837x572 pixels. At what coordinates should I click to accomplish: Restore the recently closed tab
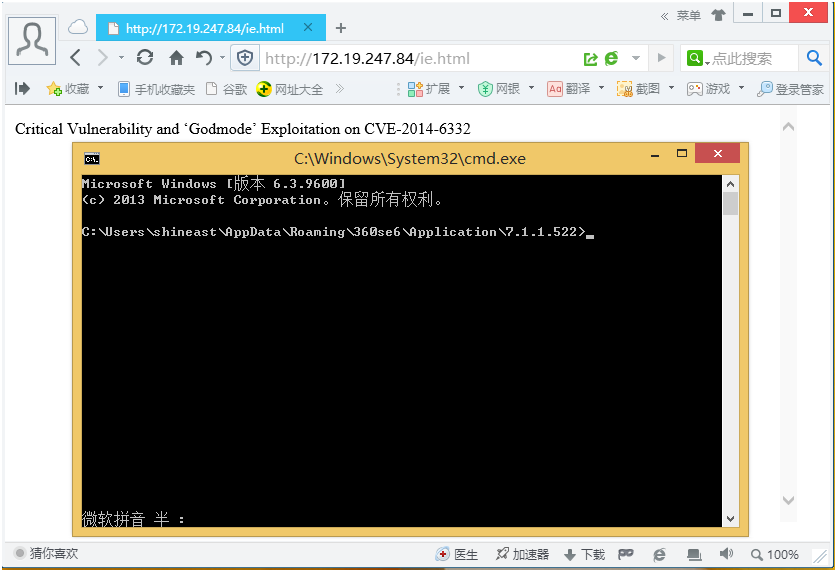point(204,58)
